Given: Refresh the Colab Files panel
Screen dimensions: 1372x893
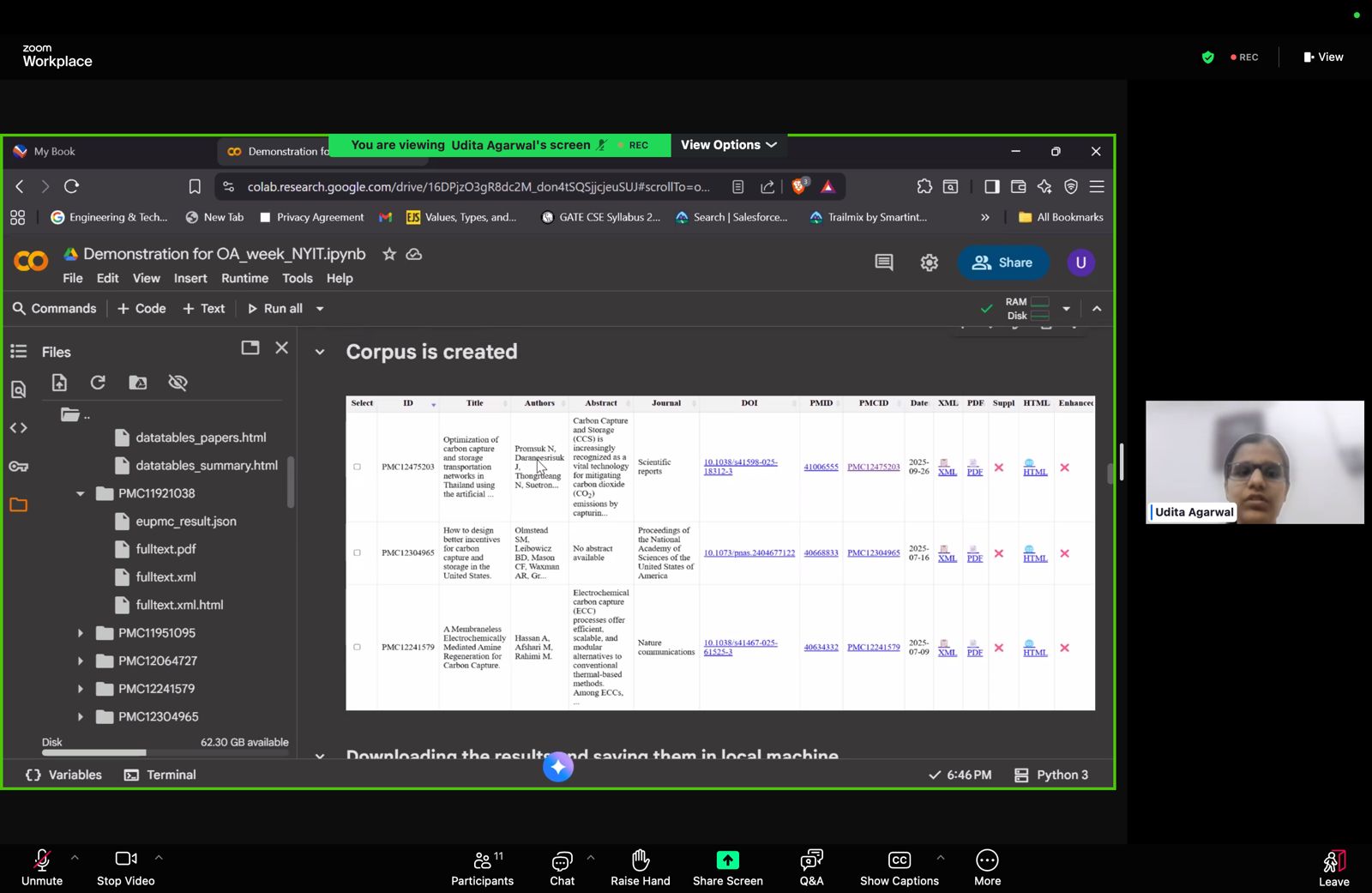Looking at the screenshot, I should (x=98, y=383).
